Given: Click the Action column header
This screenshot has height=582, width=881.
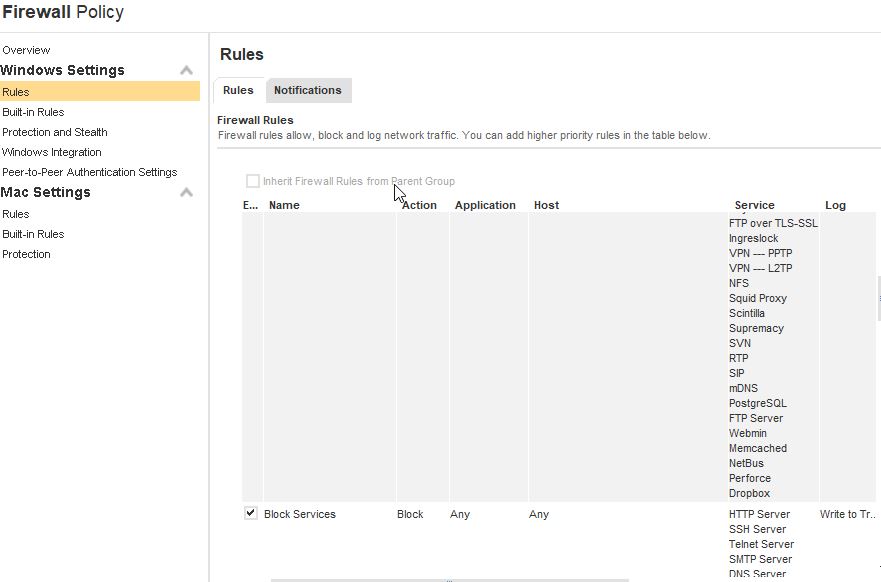Looking at the screenshot, I should [x=419, y=205].
